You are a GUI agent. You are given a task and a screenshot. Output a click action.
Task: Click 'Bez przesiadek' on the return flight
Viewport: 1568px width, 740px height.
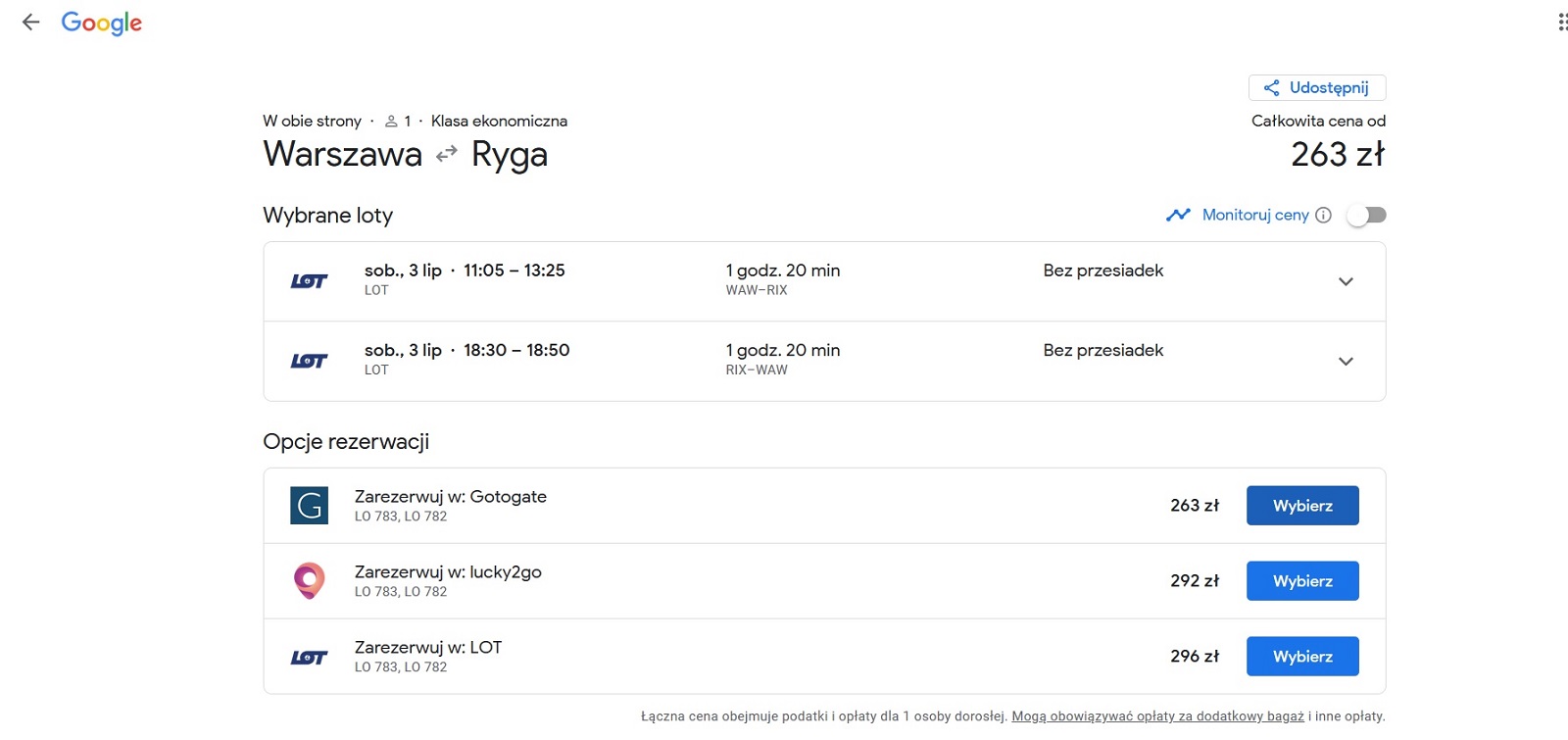coord(1103,350)
